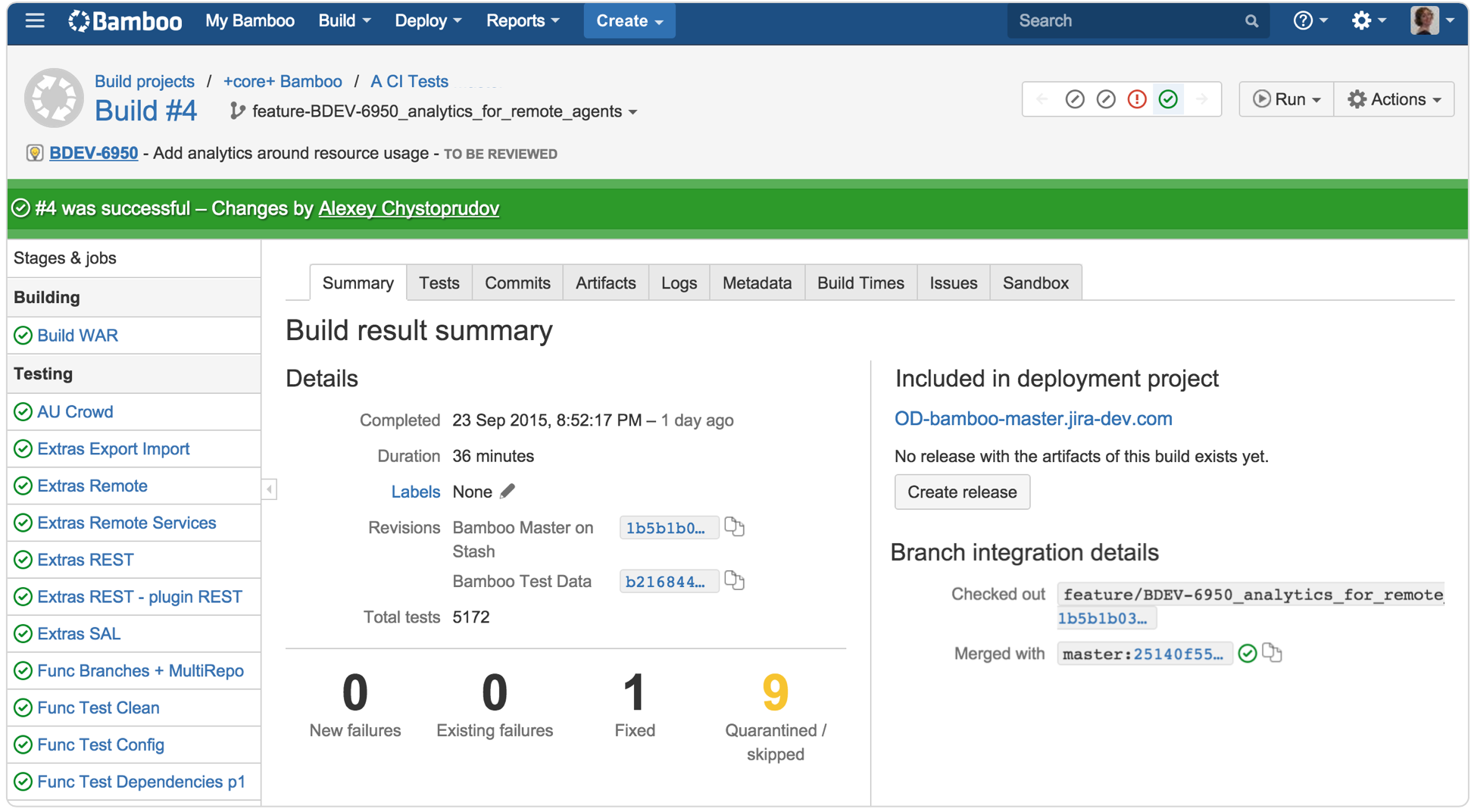Open the Func Test Dependencies p1 job
The width and height of the screenshot is (1471, 812).
tap(142, 782)
